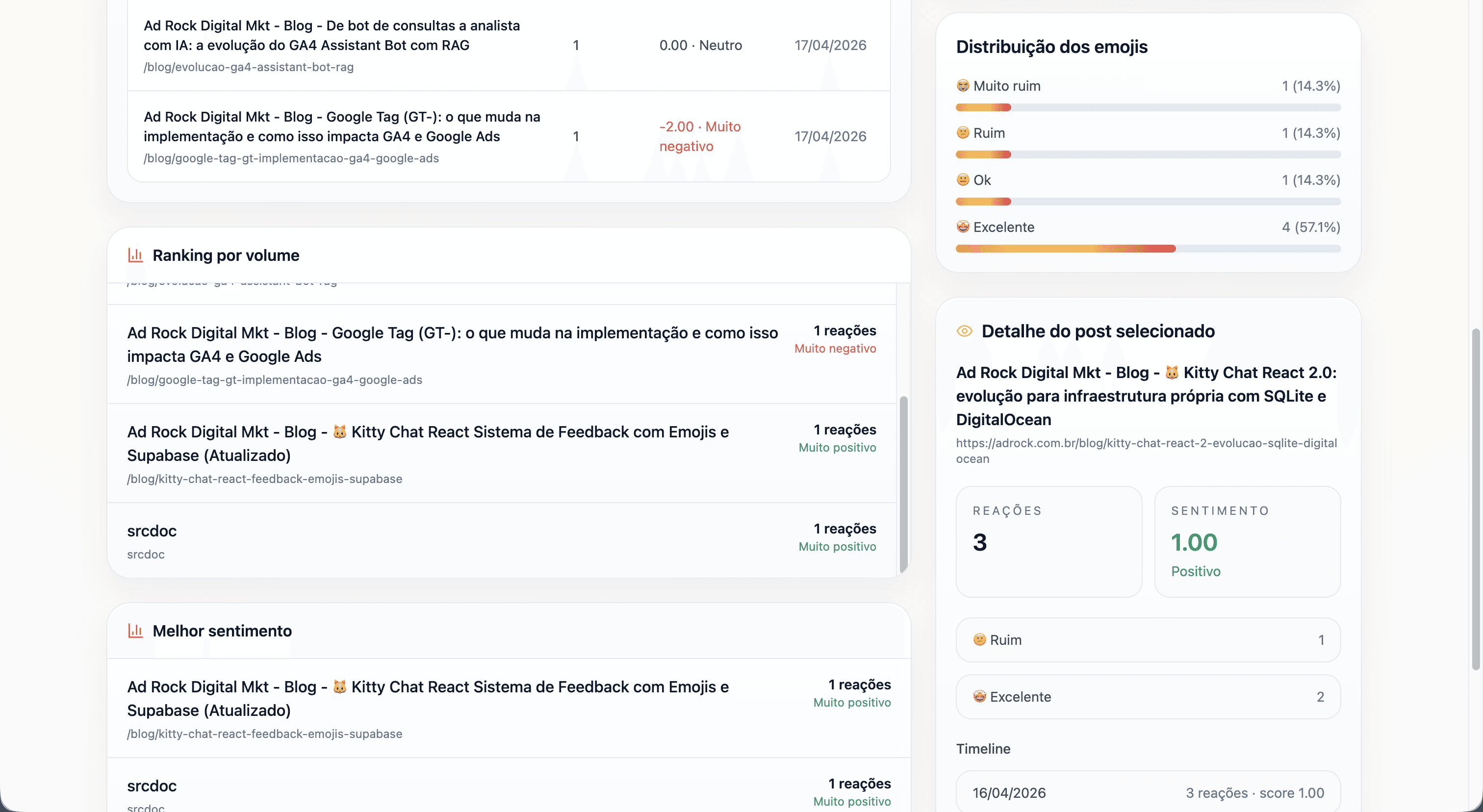Click the Excelente emoji in distribution panel

(x=963, y=227)
